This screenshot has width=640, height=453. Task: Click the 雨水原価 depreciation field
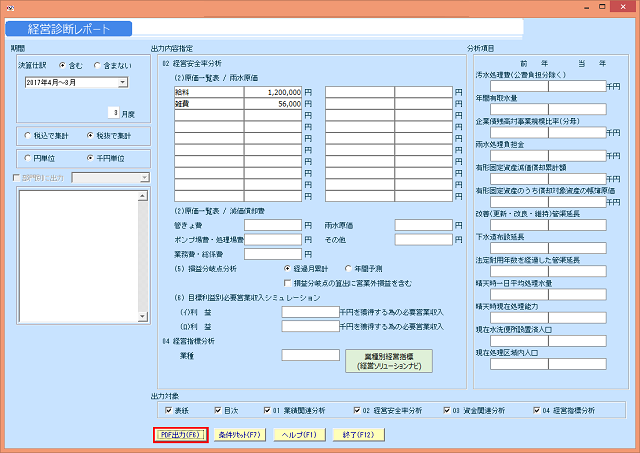tap(424, 225)
